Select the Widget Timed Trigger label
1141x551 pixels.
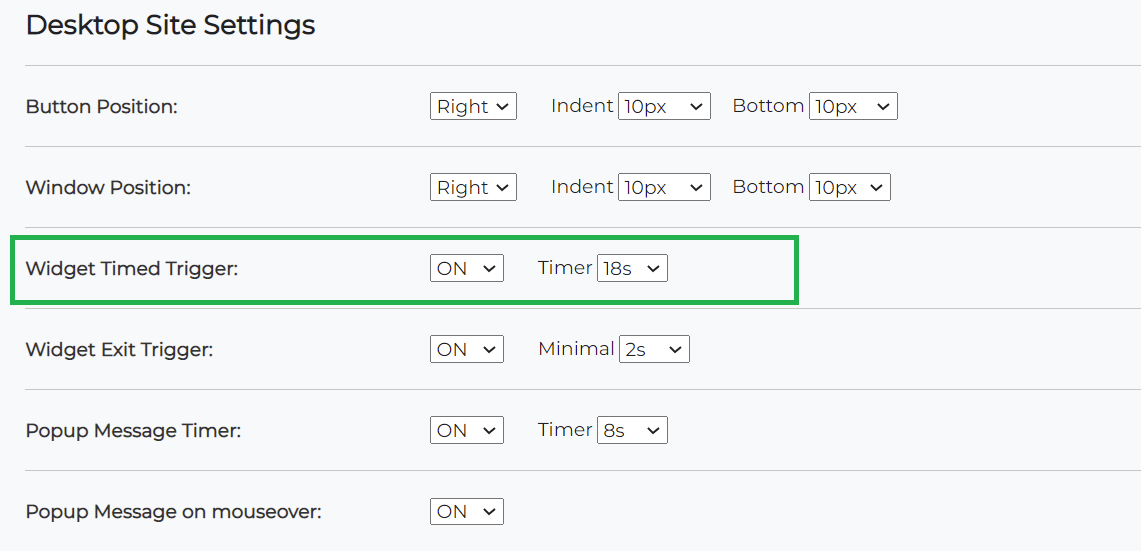coord(131,268)
